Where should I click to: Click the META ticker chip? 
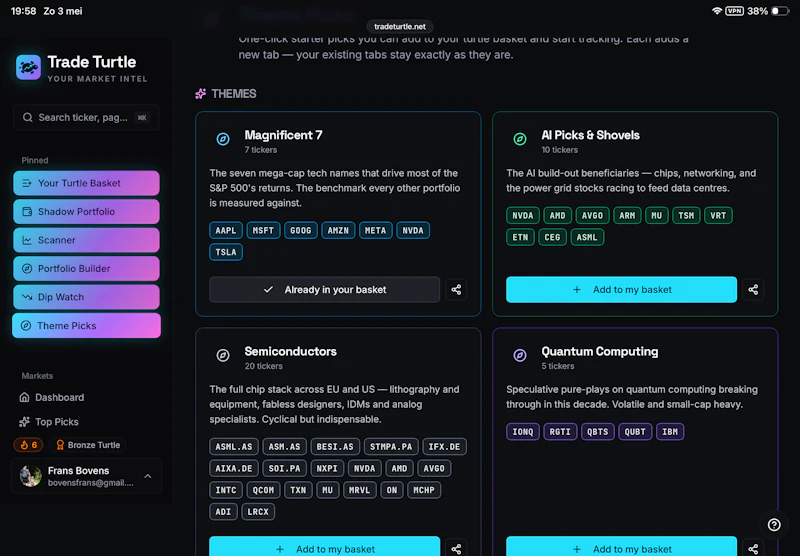376,231
